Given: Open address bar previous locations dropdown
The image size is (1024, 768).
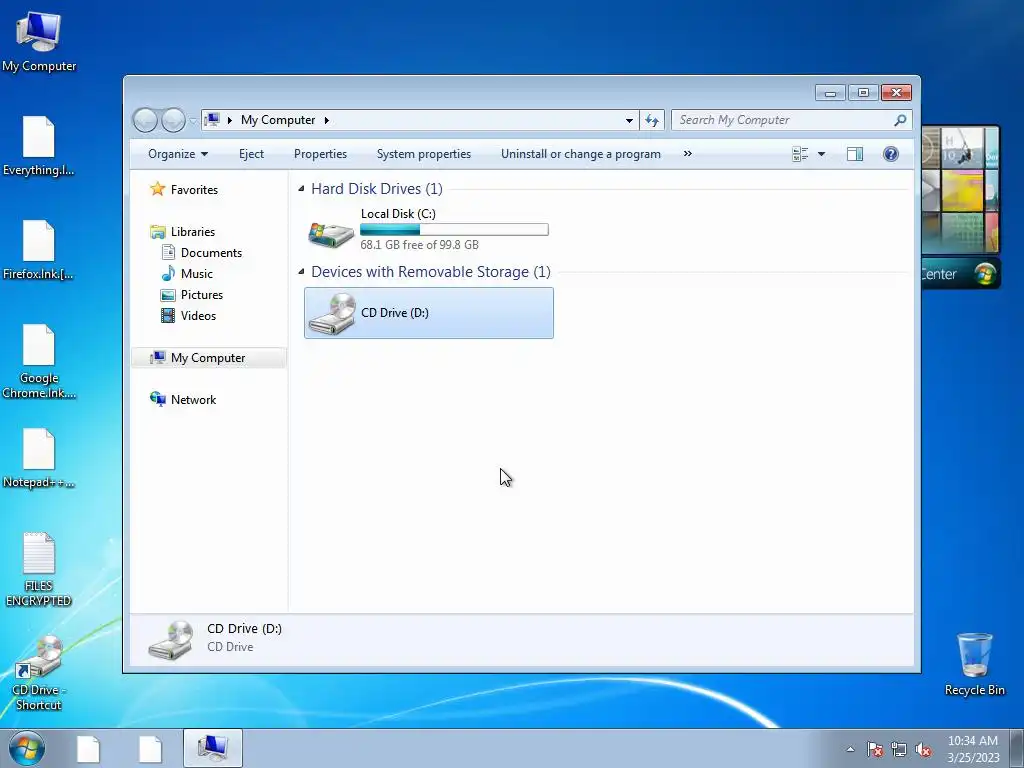Looking at the screenshot, I should pos(629,120).
